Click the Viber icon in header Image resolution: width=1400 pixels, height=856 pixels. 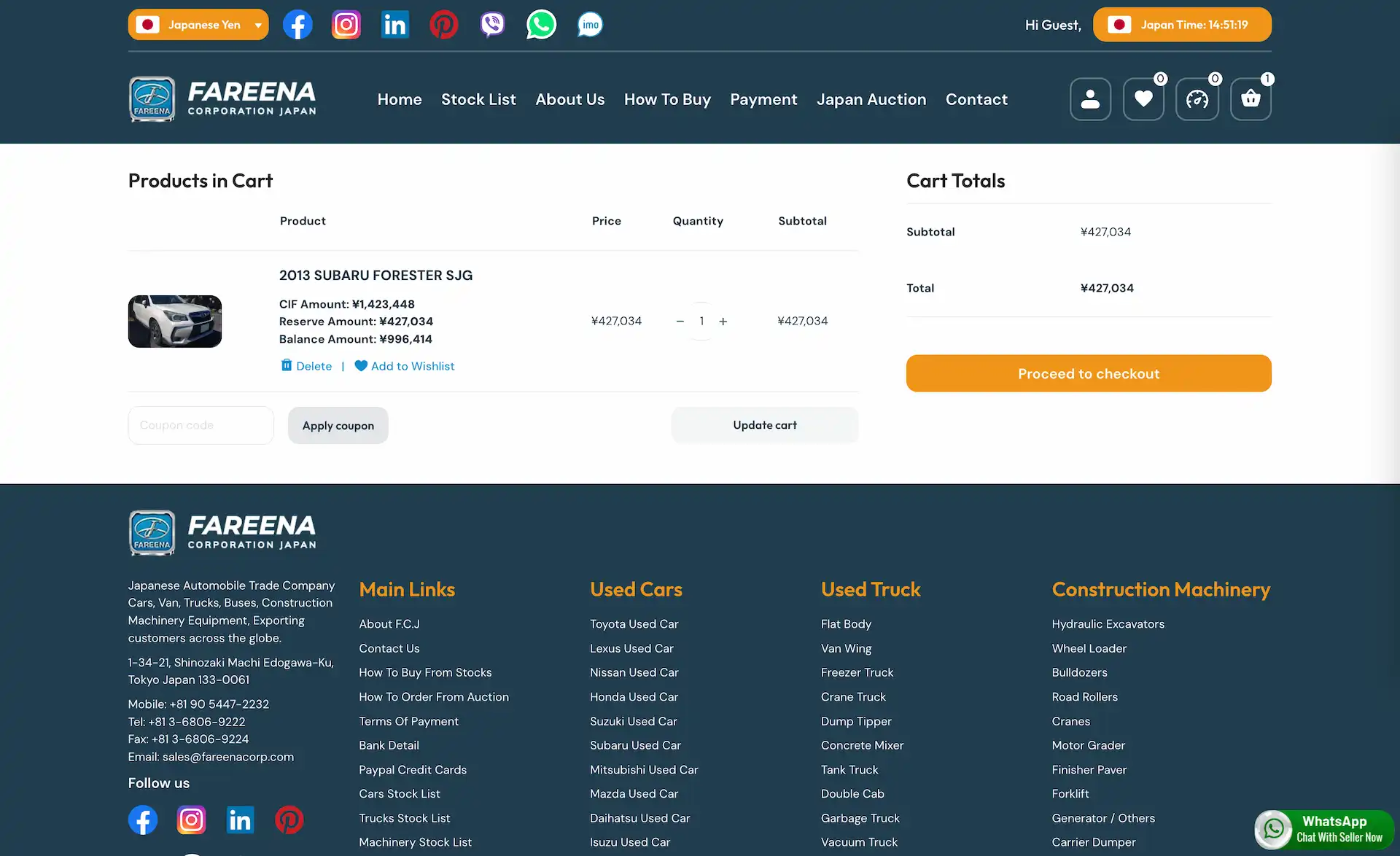pos(492,25)
